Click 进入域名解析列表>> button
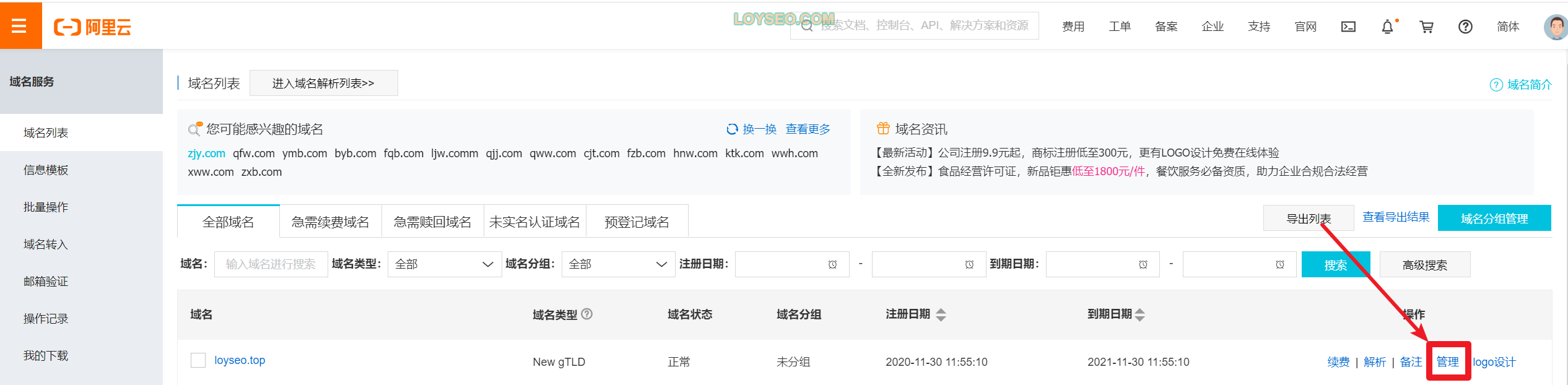This screenshot has height=385, width=1568. point(324,83)
